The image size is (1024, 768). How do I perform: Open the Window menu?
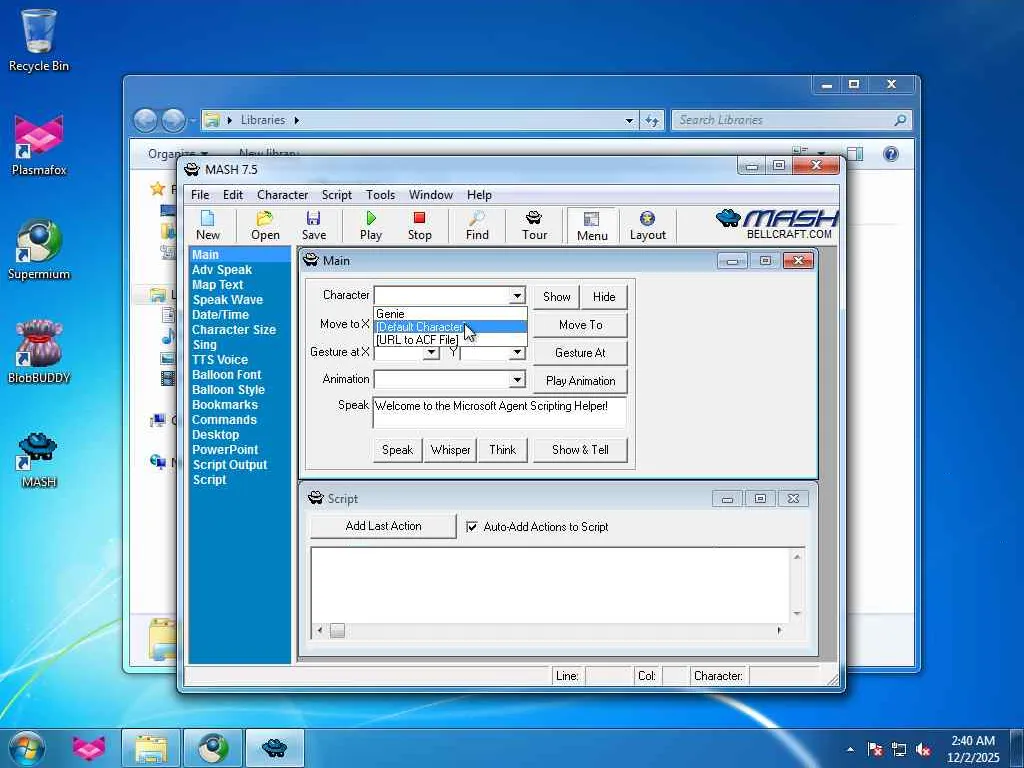tap(430, 195)
